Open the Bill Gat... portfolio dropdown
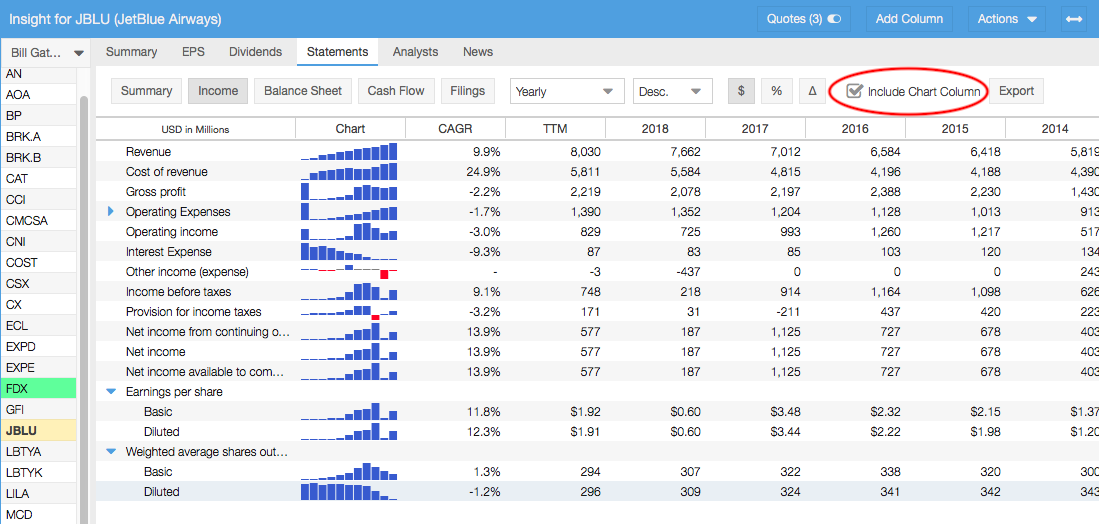Image resolution: width=1099 pixels, height=524 pixels. point(46,53)
